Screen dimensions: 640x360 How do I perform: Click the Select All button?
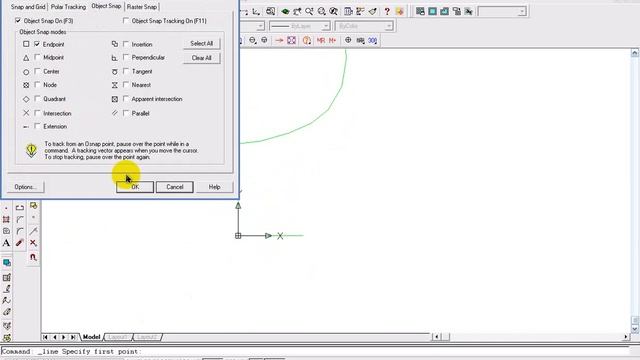point(202,43)
